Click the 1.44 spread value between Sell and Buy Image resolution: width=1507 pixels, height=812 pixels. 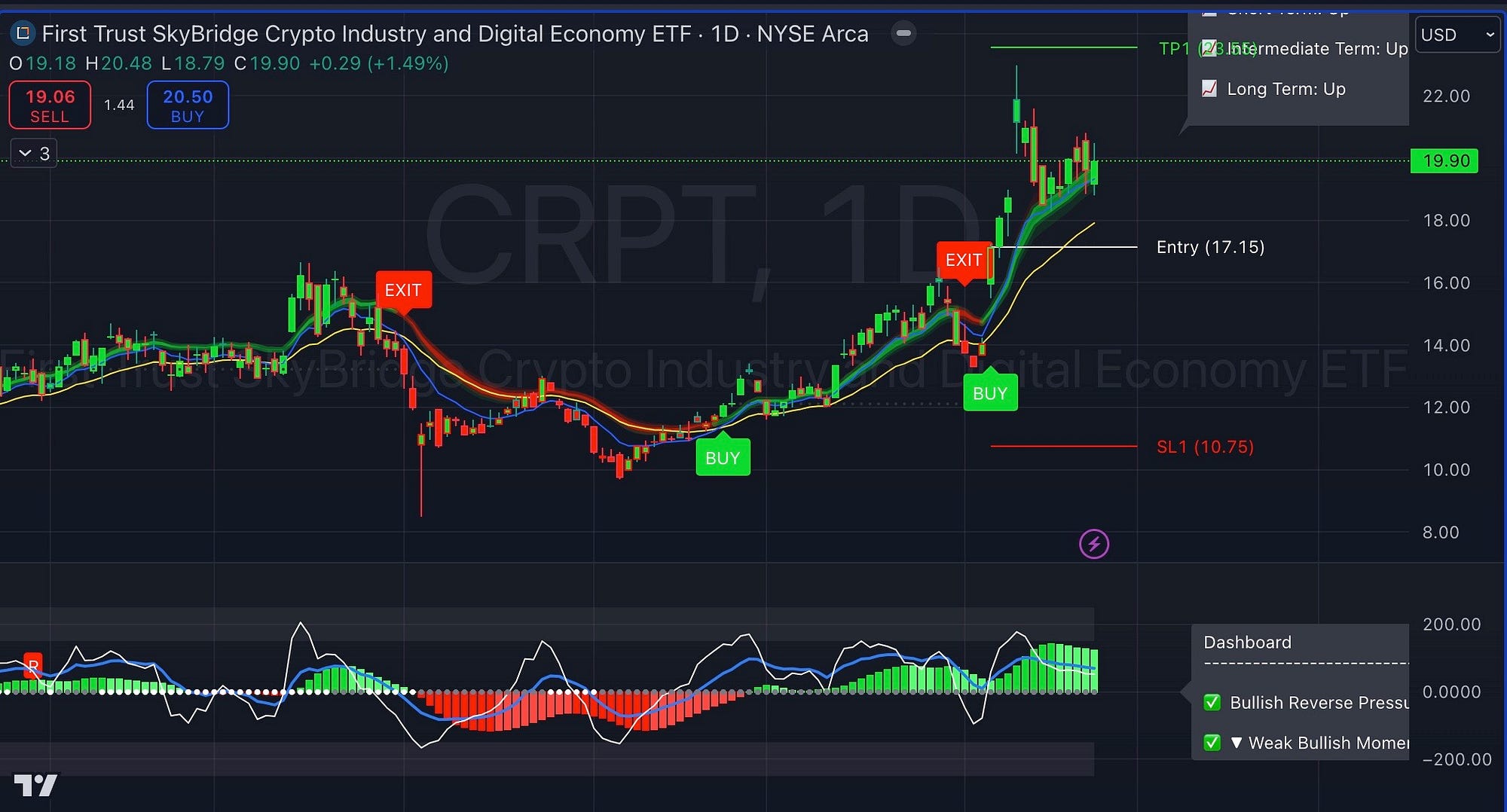click(x=119, y=105)
